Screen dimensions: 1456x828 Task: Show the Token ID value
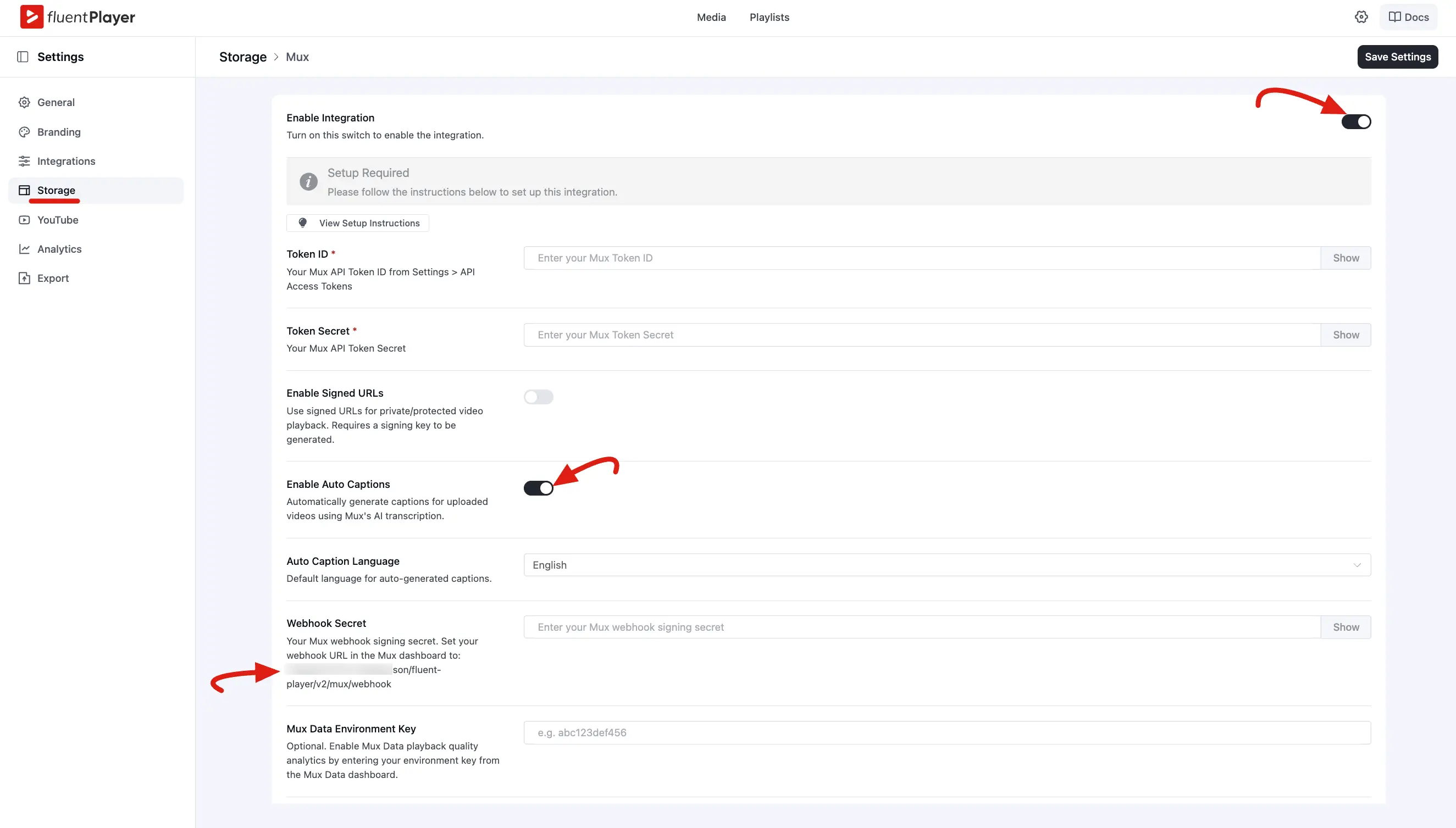[1346, 258]
